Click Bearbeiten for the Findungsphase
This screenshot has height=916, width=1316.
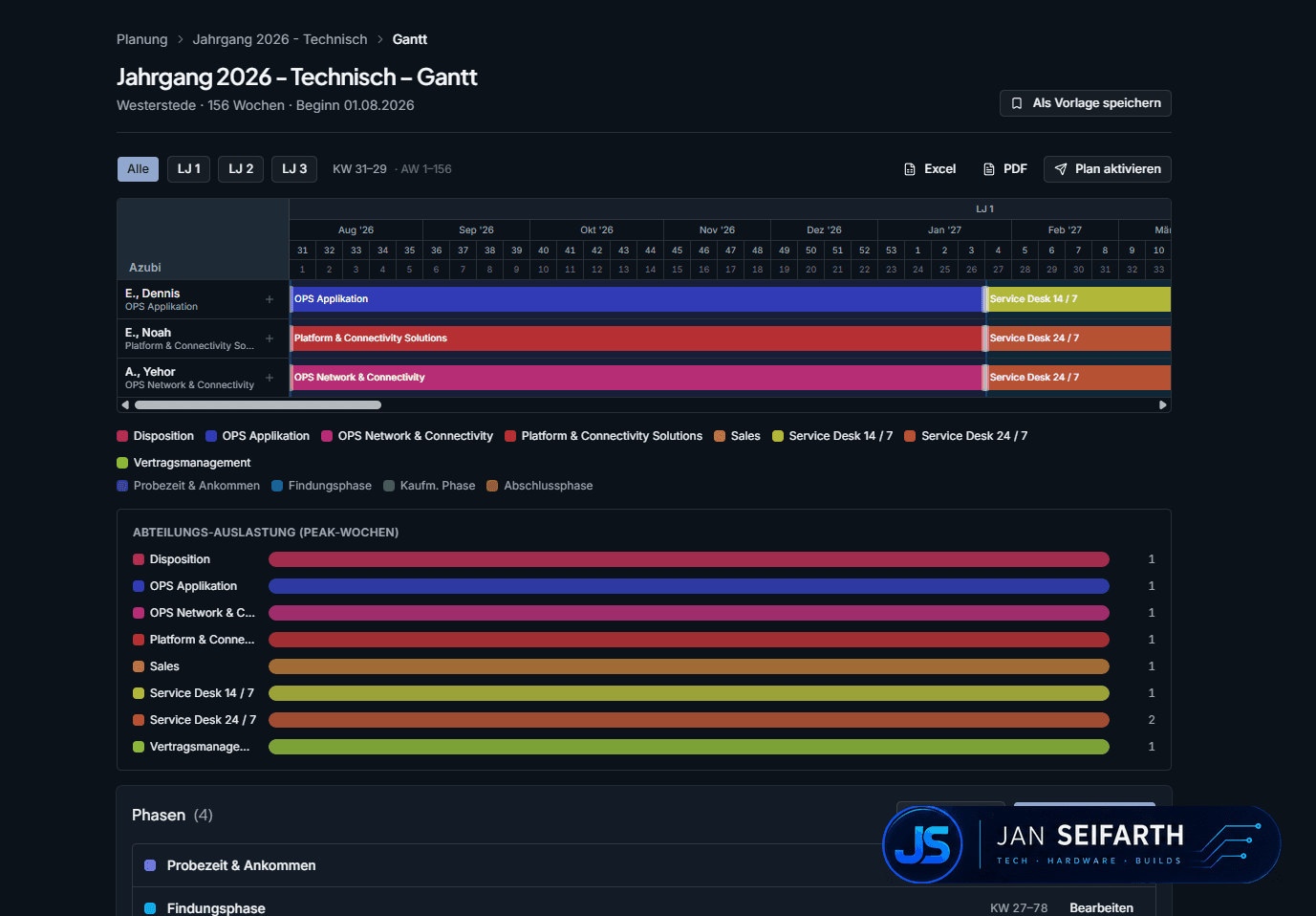[1101, 908]
